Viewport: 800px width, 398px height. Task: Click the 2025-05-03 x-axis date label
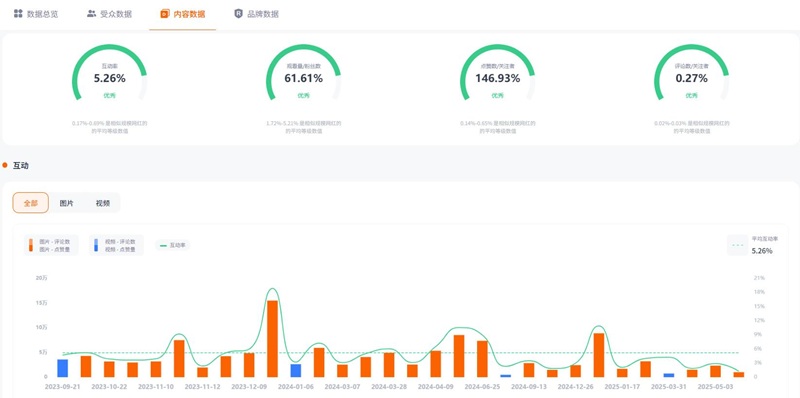[715, 387]
